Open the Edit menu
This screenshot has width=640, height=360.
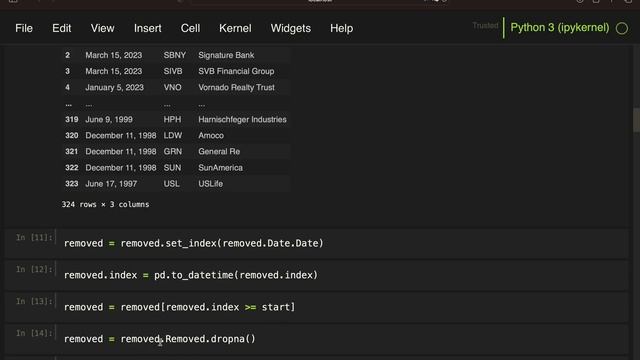coord(62,28)
